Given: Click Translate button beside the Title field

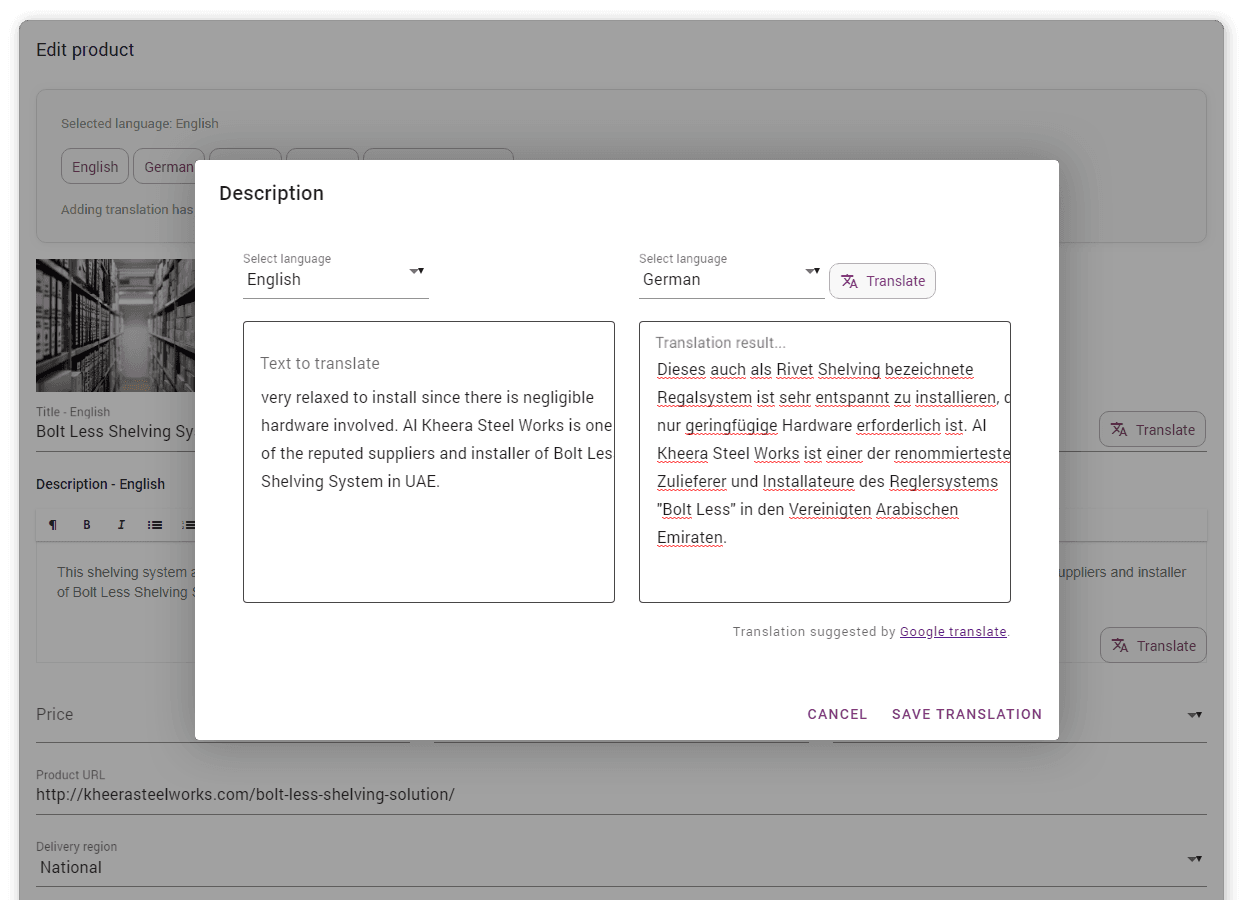Looking at the screenshot, I should pyautogui.click(x=1152, y=430).
